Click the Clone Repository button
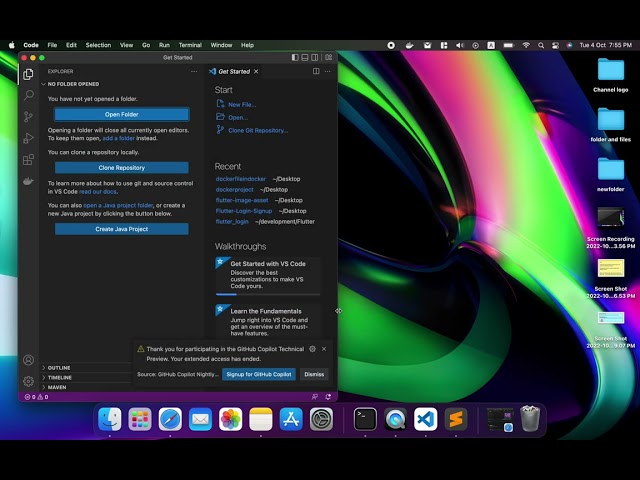Viewport: 640px width, 480px height. (122, 168)
